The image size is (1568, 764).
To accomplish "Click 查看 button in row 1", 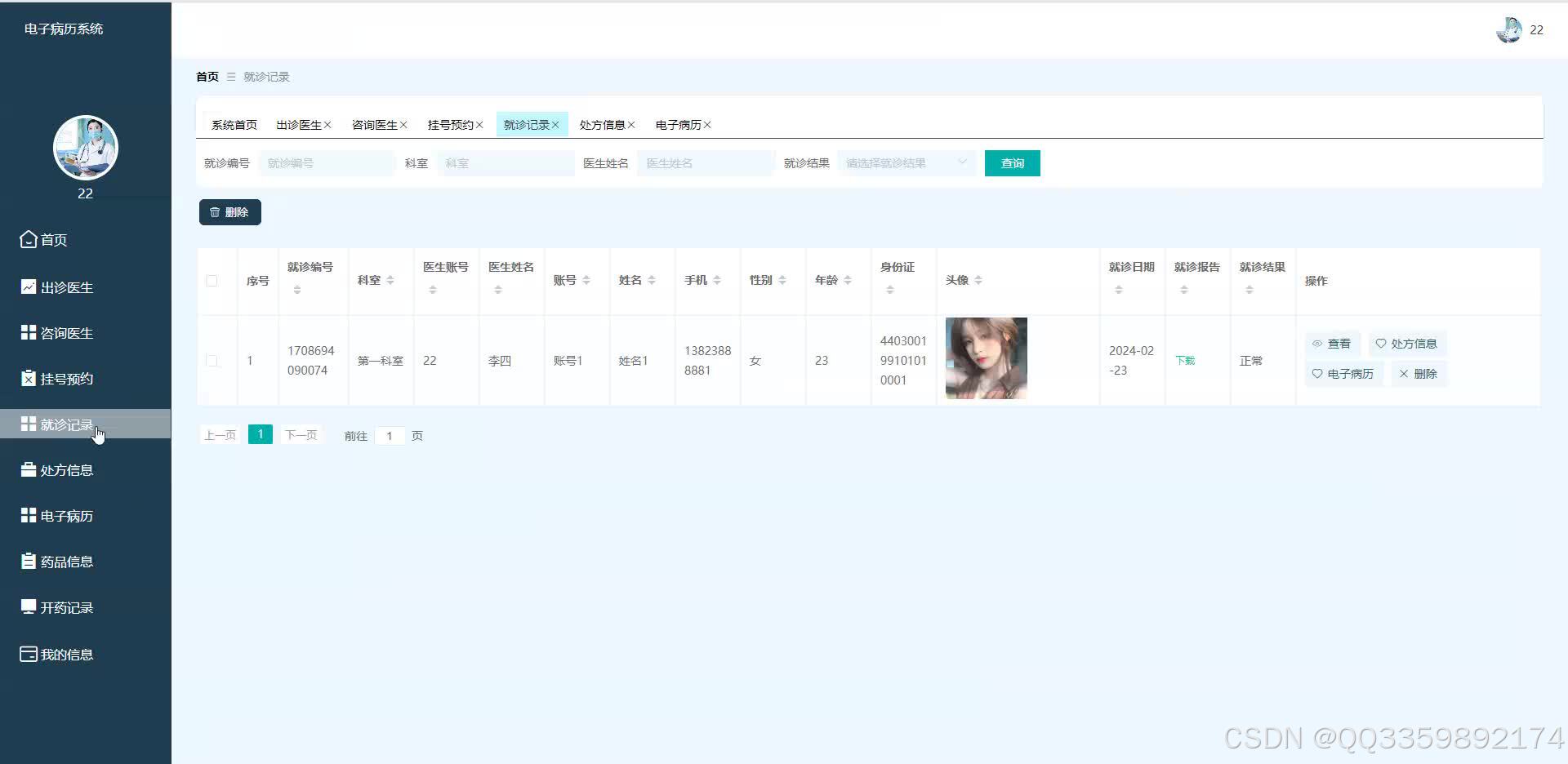I will [x=1332, y=344].
